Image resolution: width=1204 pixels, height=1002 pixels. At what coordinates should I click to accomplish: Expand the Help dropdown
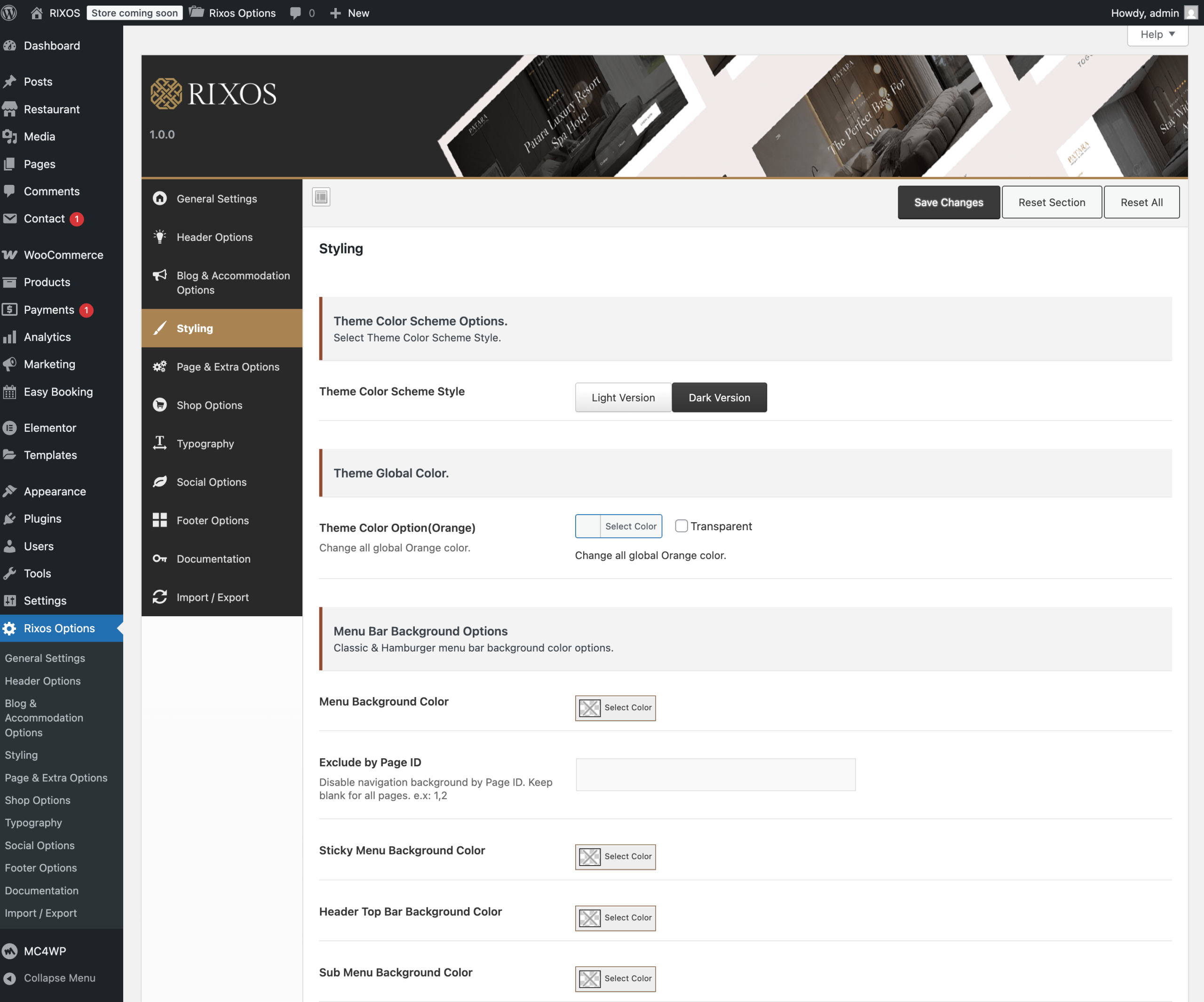click(x=1157, y=34)
